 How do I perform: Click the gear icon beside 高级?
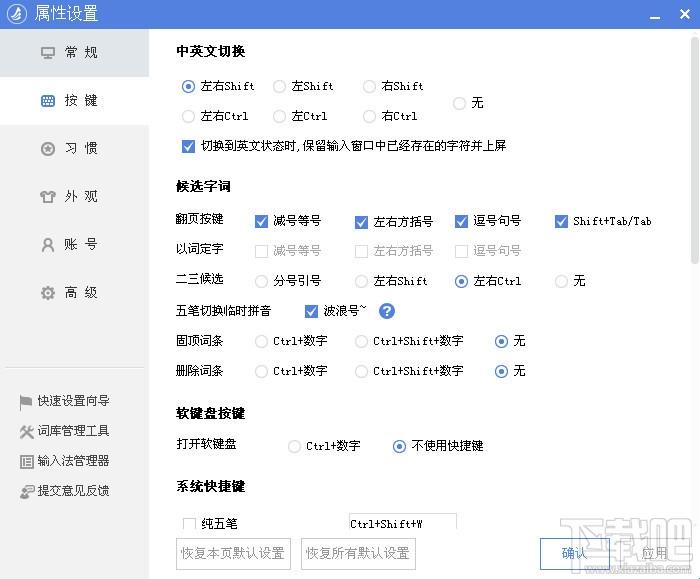48,293
